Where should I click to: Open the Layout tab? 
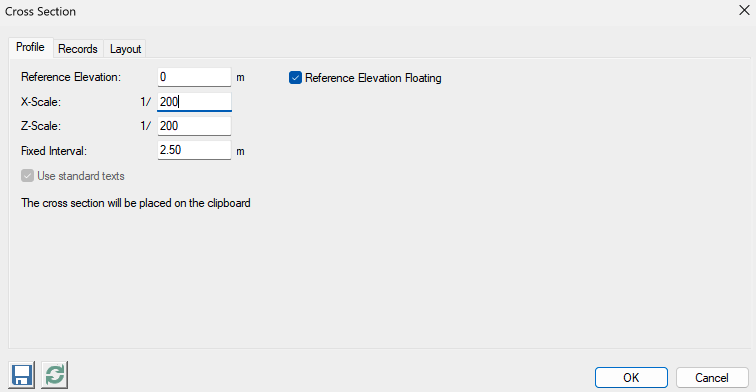(x=125, y=49)
